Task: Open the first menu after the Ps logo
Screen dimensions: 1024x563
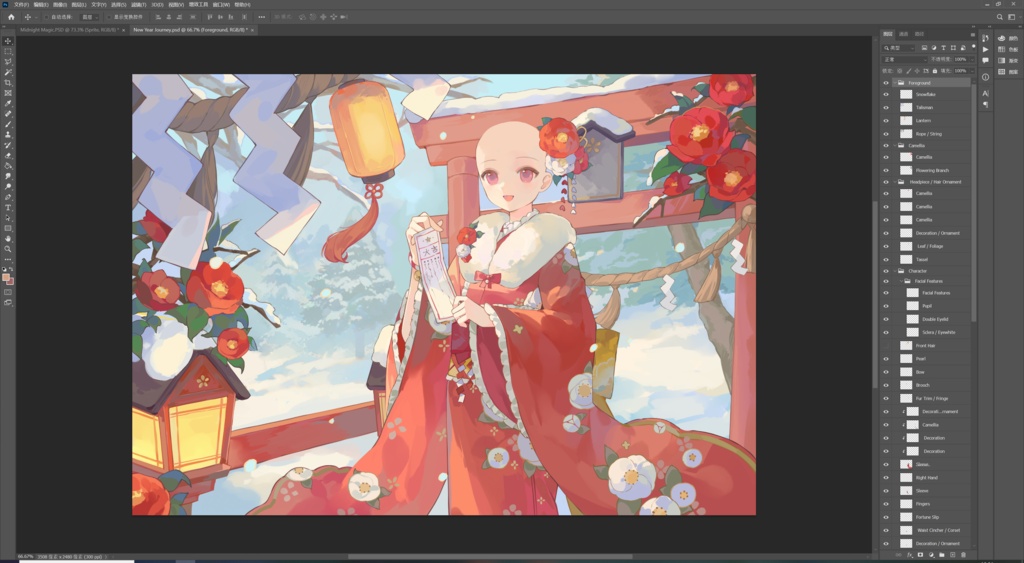Action: (x=22, y=5)
